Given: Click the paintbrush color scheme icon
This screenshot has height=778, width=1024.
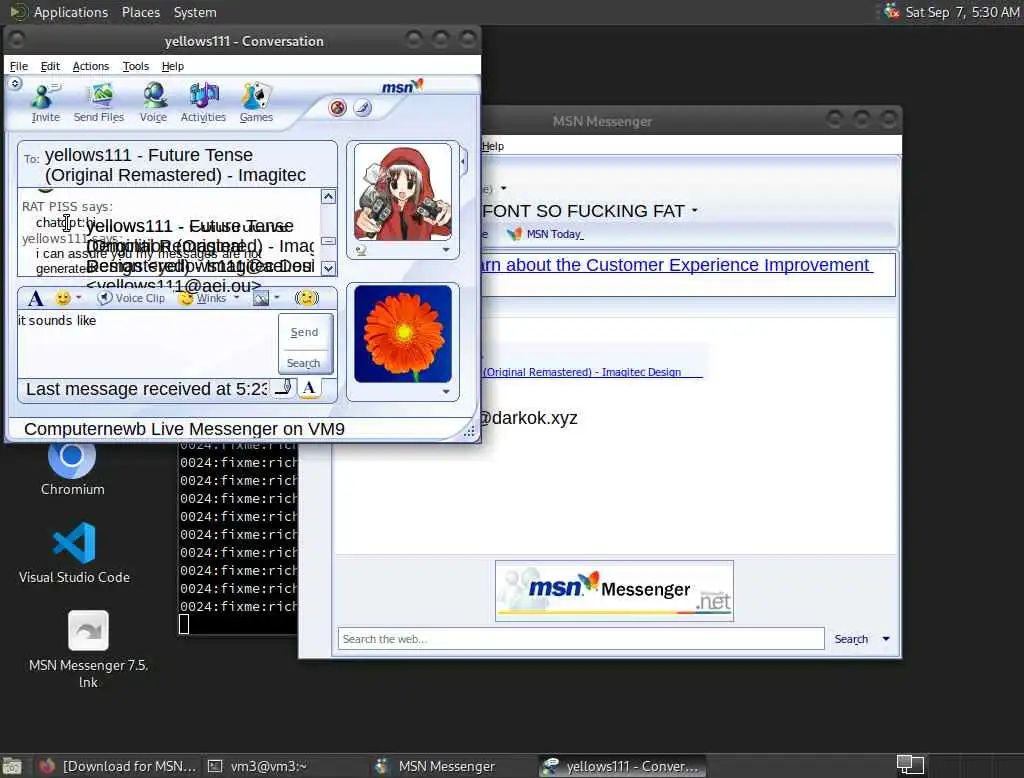Looking at the screenshot, I should (x=363, y=108).
